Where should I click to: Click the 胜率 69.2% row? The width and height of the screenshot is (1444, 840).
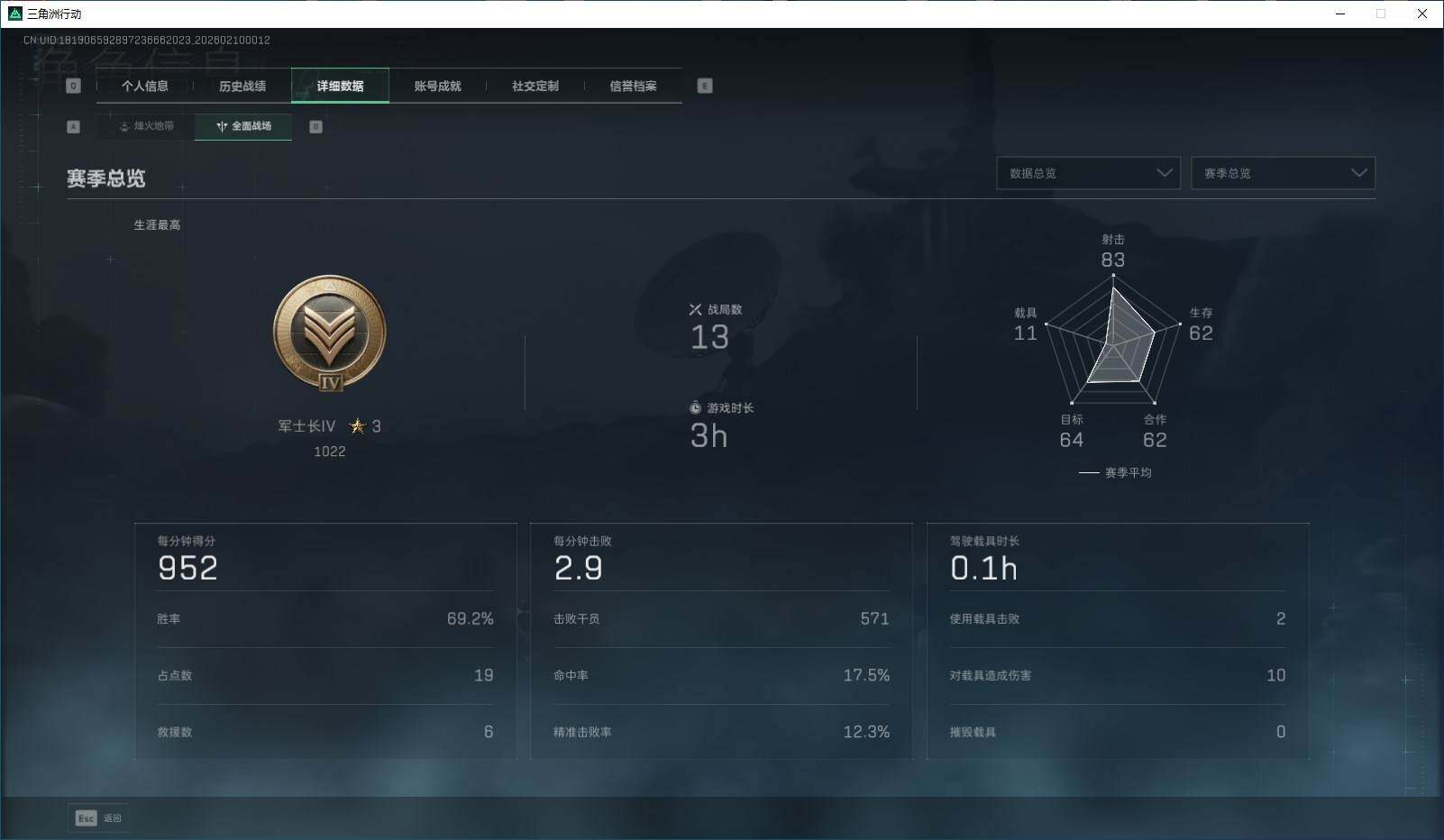tap(325, 619)
